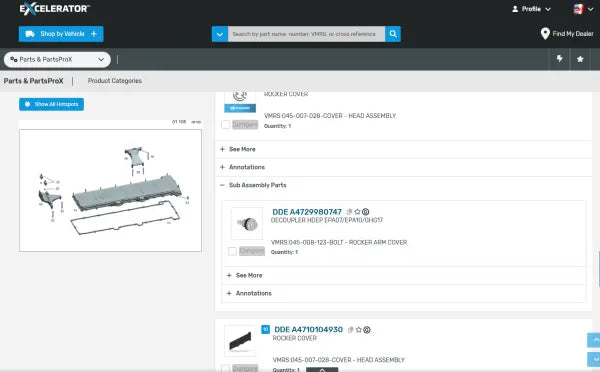Click the hotspot number badge by DDE A4710104930
Viewport: 600px width, 372px height.
click(x=265, y=329)
